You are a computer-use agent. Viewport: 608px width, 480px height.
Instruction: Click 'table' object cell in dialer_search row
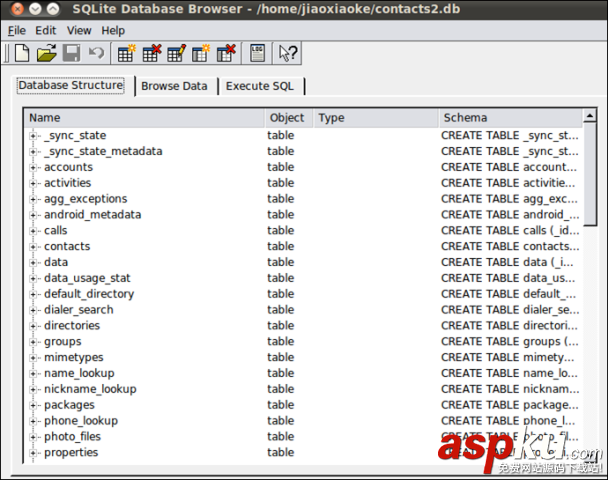(281, 310)
